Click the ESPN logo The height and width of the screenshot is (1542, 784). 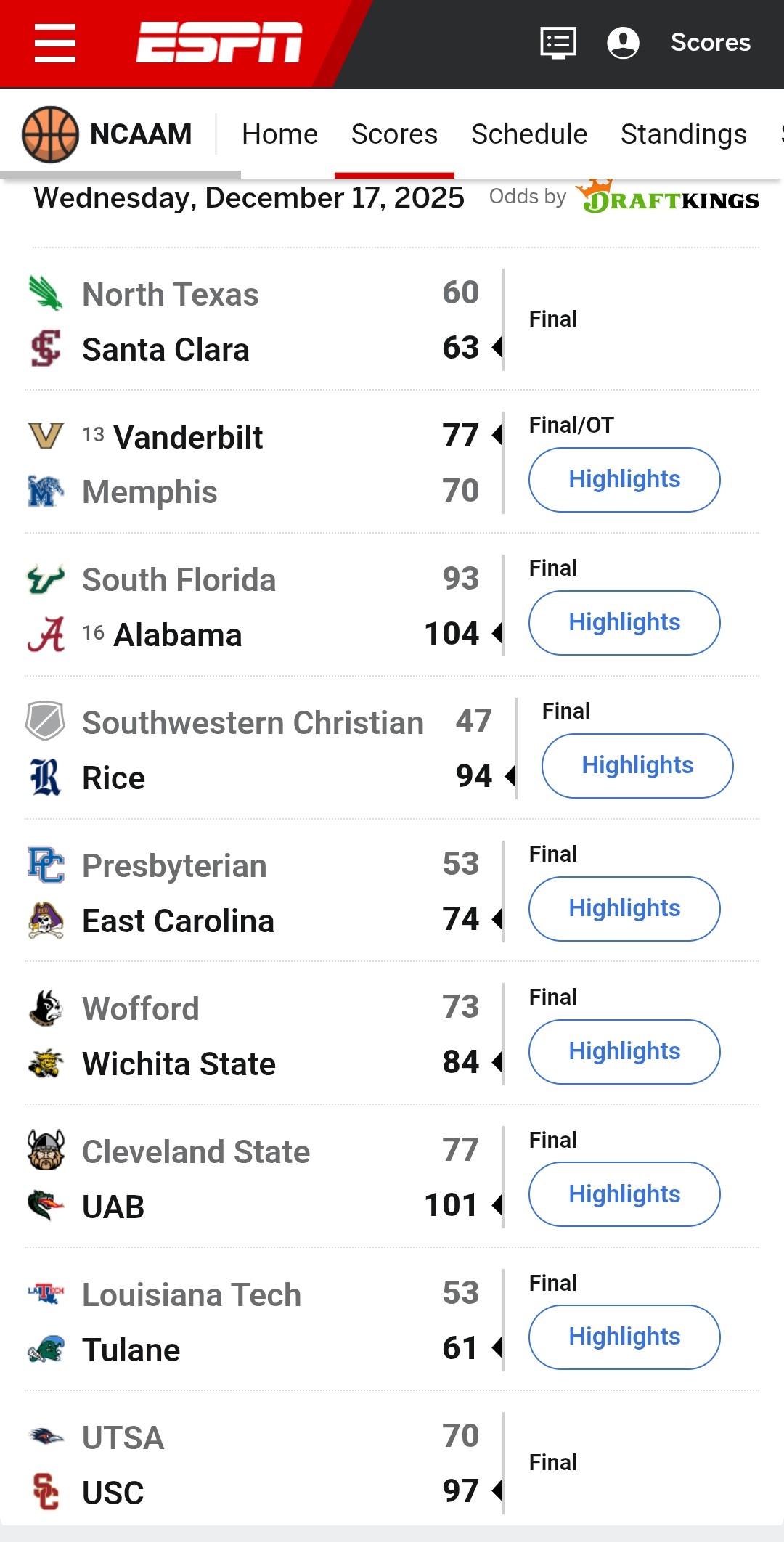[219, 43]
